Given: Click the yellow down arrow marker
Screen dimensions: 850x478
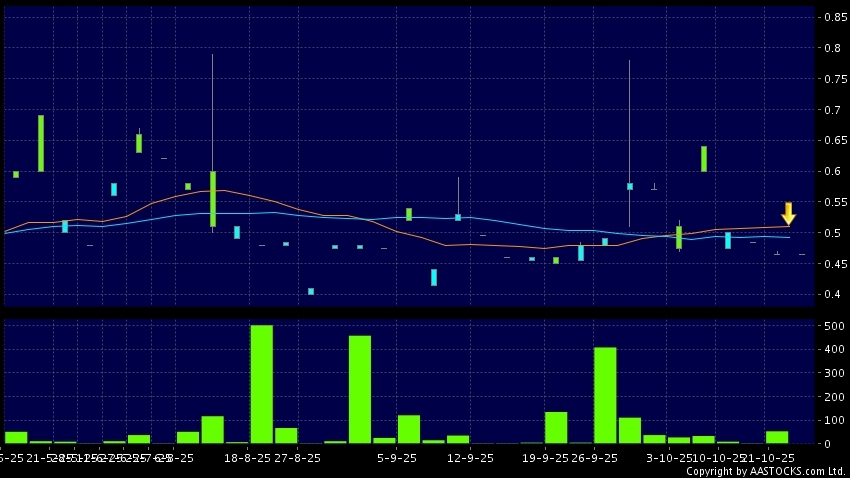Looking at the screenshot, I should [788, 214].
